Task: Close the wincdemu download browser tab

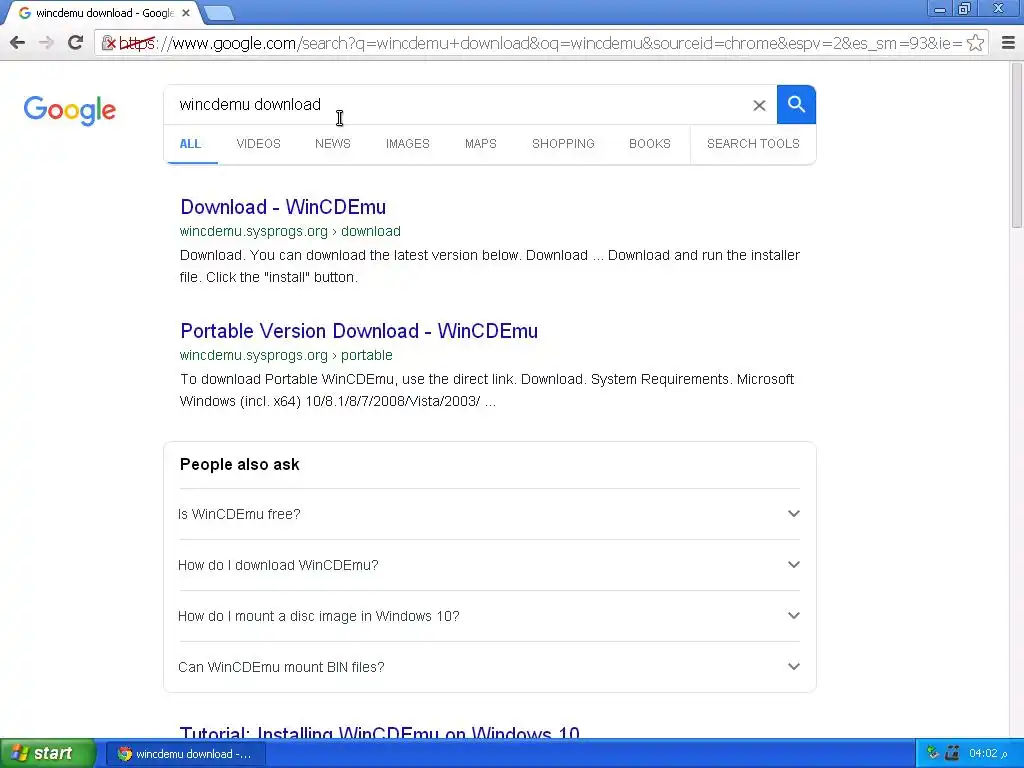Action: point(185,13)
